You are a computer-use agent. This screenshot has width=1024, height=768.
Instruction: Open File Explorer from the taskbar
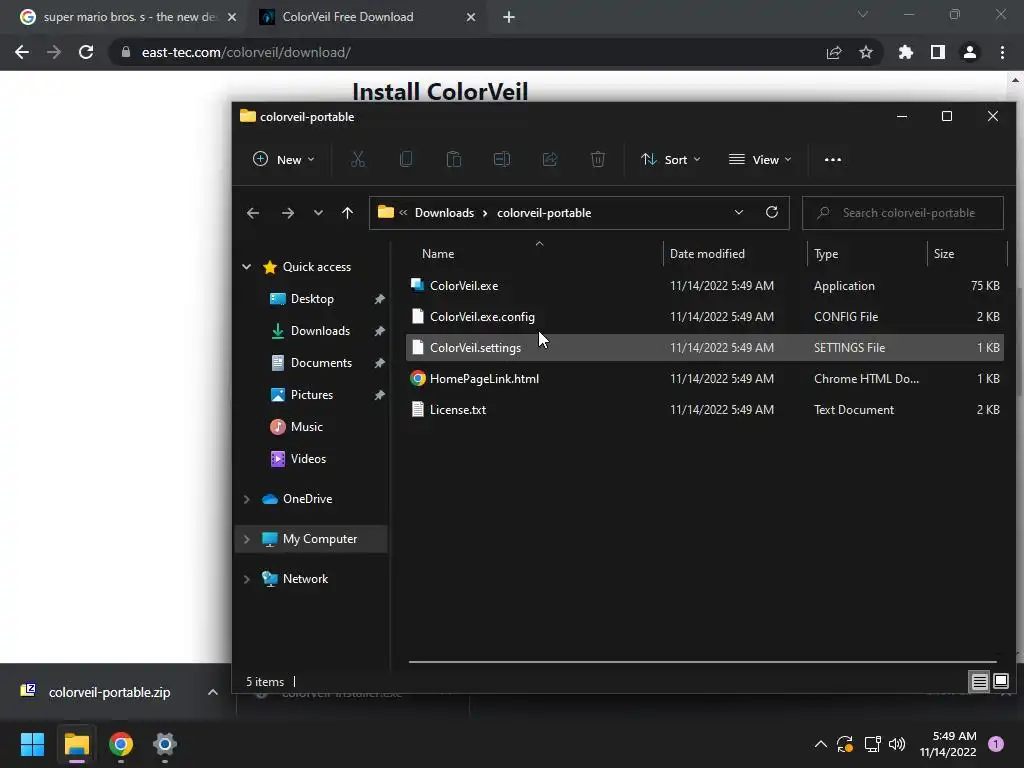coord(76,744)
